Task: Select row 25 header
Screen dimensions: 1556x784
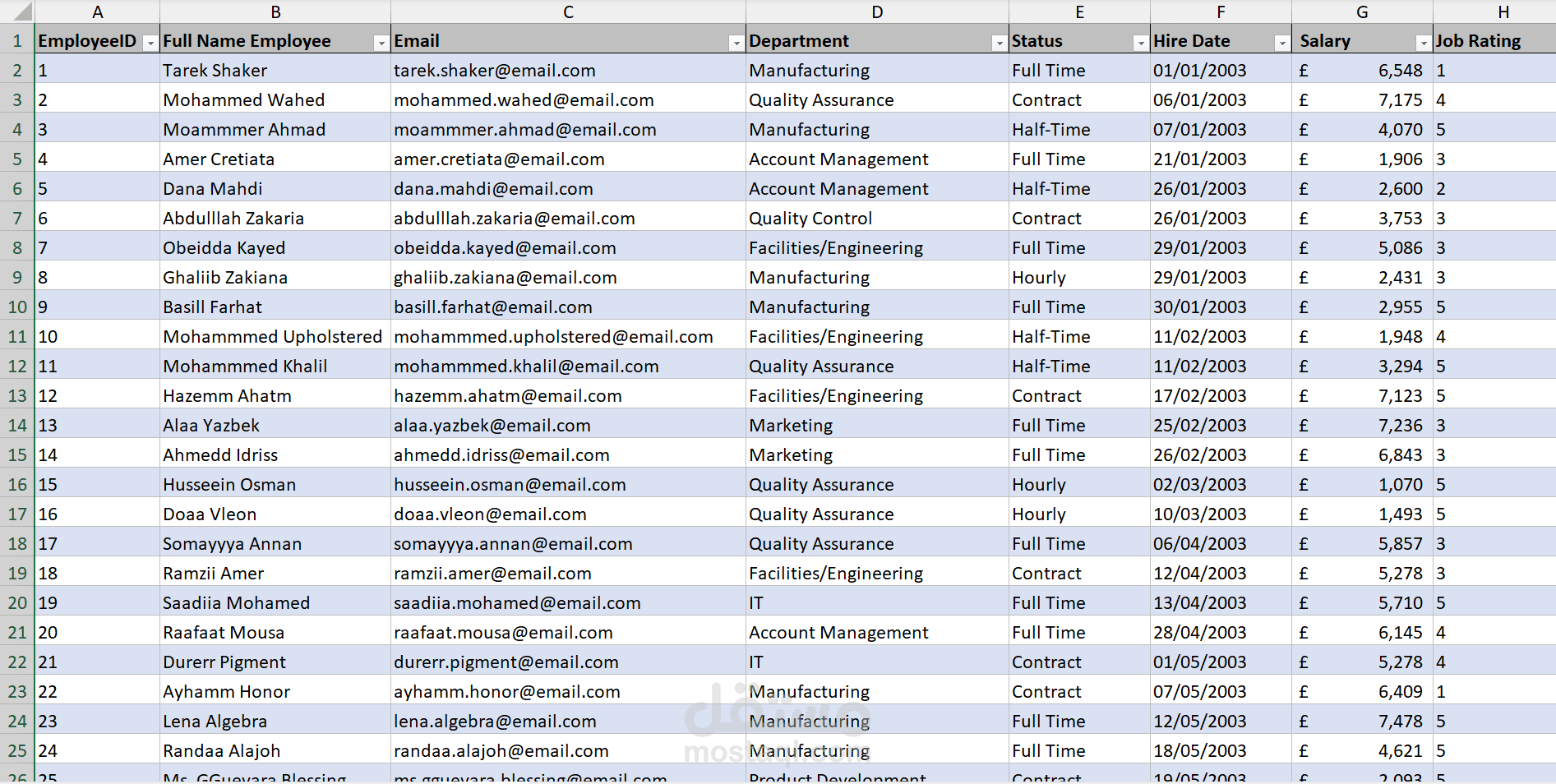Action: [x=17, y=750]
